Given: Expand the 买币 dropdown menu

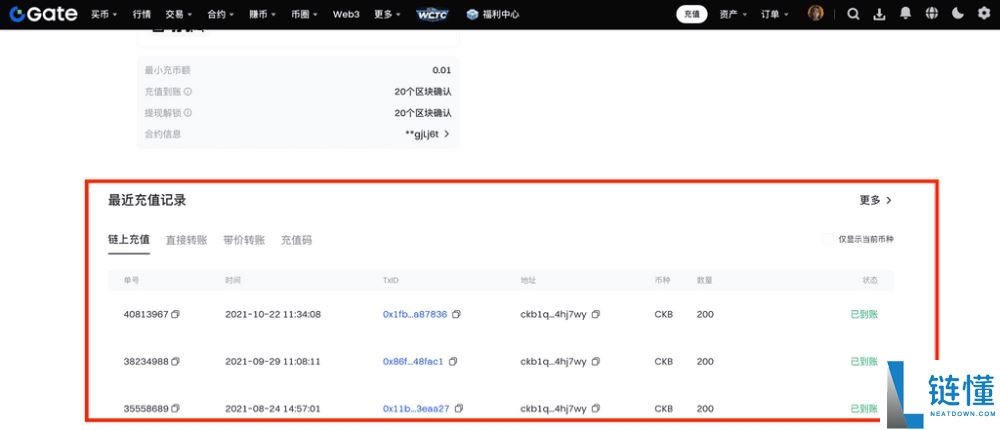Looking at the screenshot, I should [104, 14].
